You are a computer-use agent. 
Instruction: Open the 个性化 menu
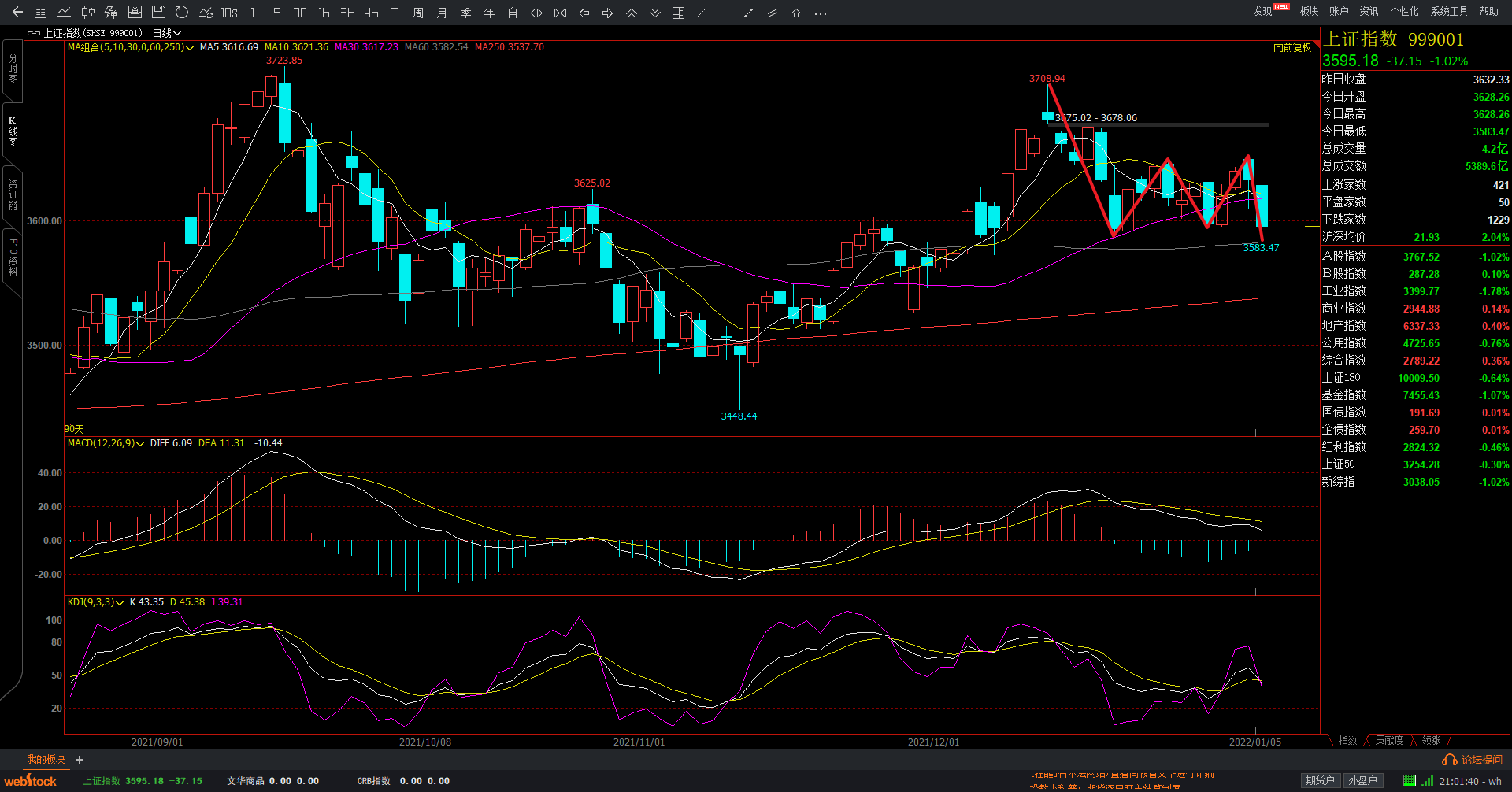coord(1404,11)
